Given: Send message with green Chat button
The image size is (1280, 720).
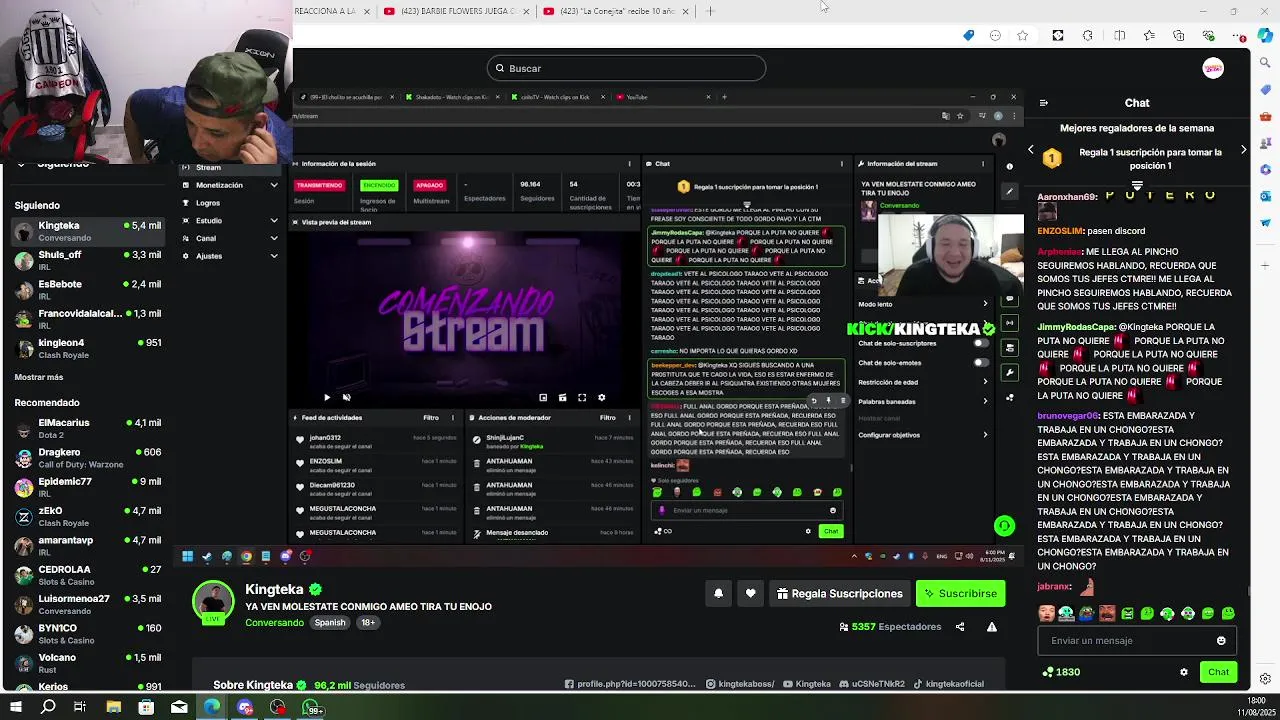Looking at the screenshot, I should [1218, 672].
